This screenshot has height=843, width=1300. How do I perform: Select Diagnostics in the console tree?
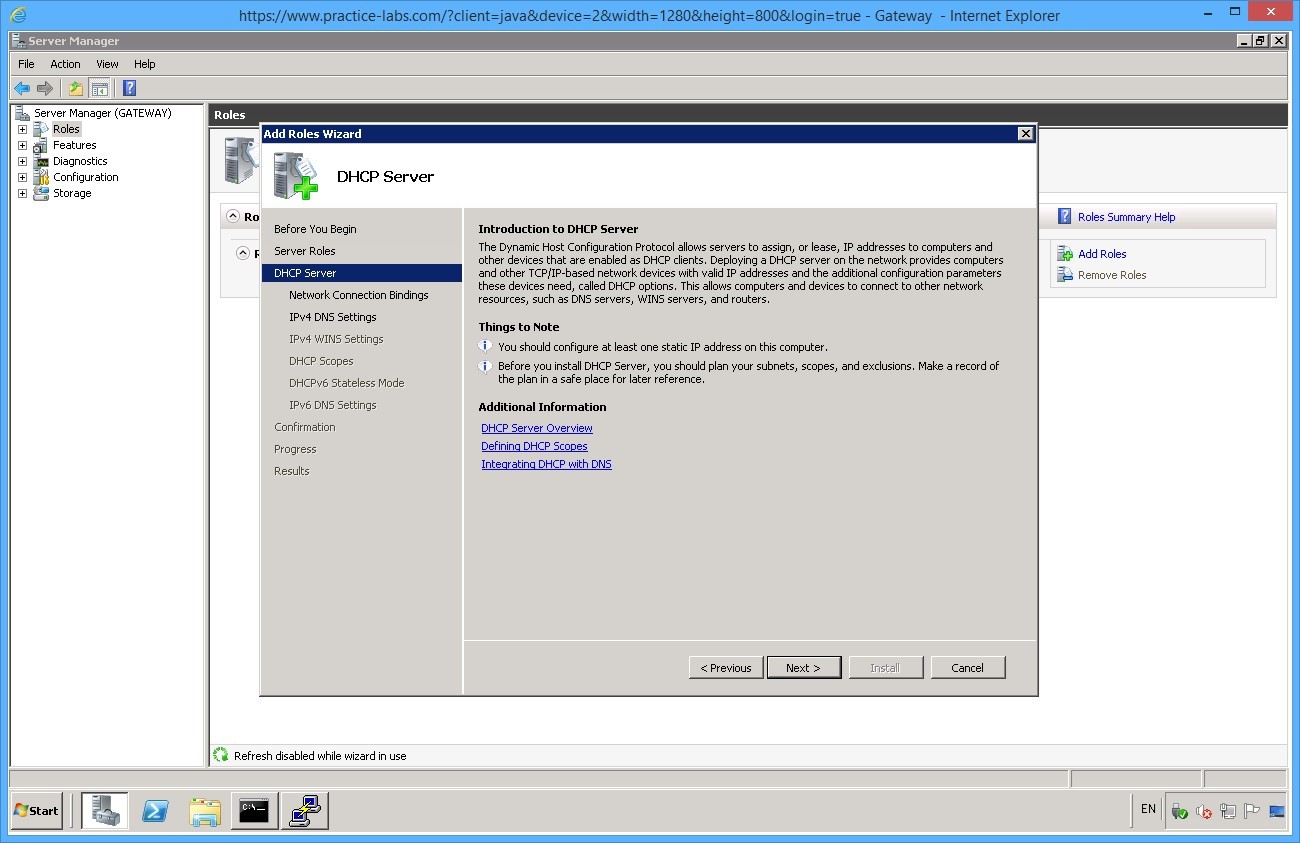click(x=80, y=161)
